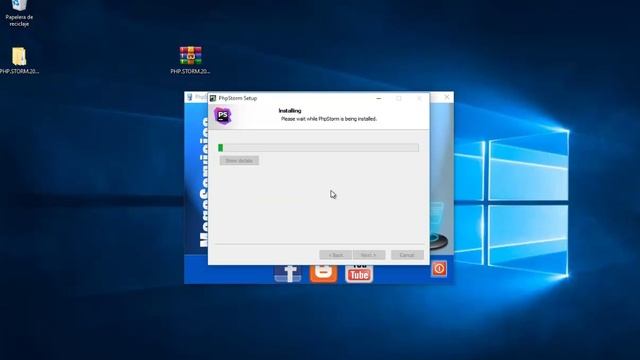Click the 'PhpStorm Setup' window title
This screenshot has width=640, height=360.
[238, 98]
